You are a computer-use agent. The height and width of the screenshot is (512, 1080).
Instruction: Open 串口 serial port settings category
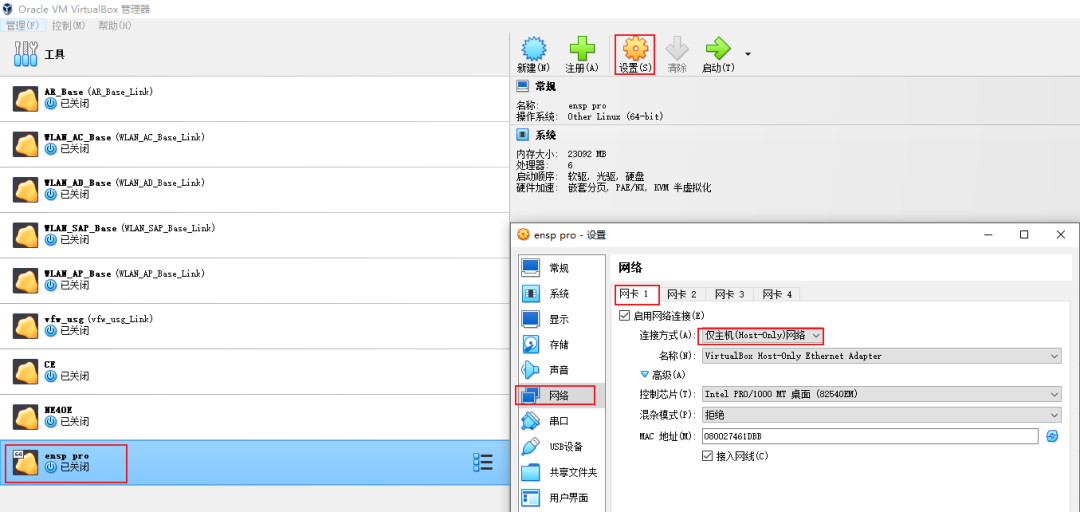coord(559,420)
